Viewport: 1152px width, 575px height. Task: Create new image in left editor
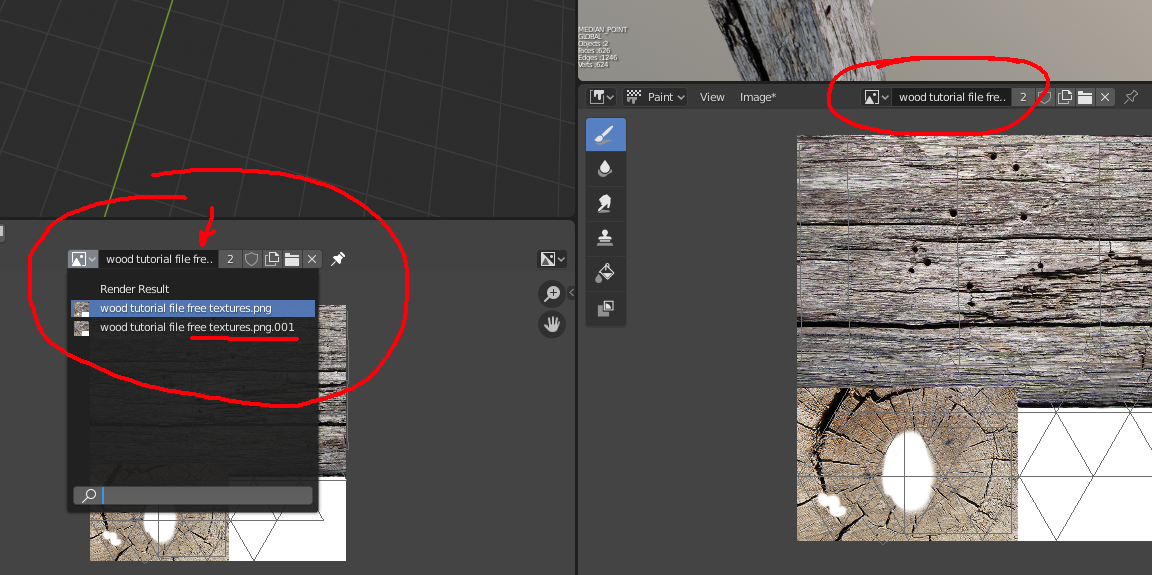click(273, 258)
